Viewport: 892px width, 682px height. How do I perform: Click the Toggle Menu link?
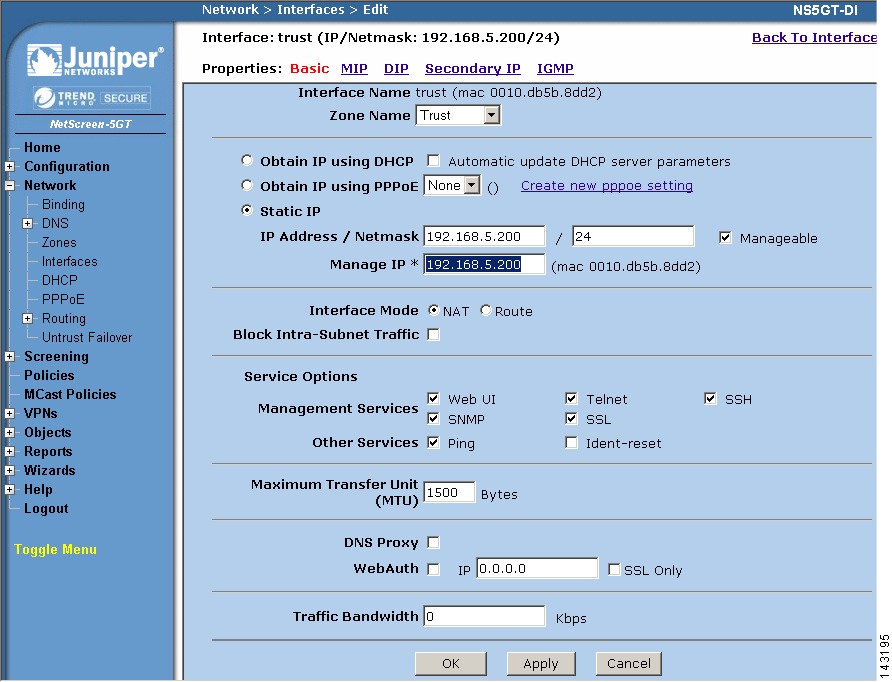[x=55, y=549]
